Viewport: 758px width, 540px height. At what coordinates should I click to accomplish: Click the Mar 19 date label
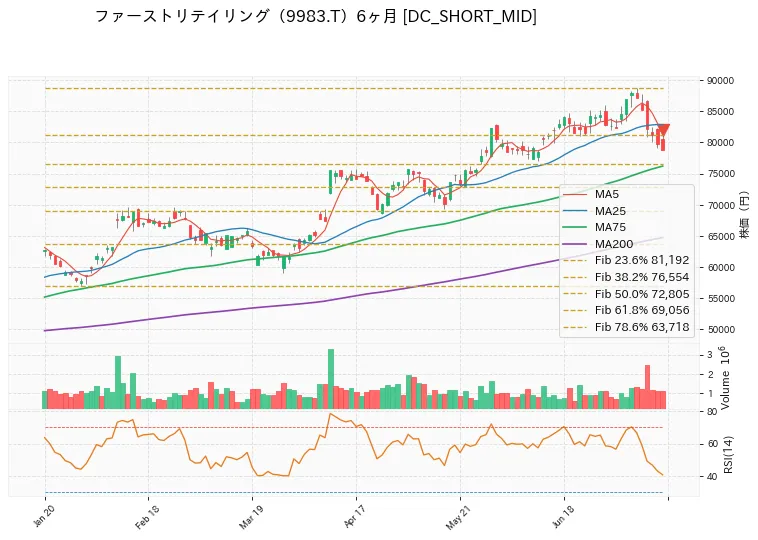pos(250,516)
